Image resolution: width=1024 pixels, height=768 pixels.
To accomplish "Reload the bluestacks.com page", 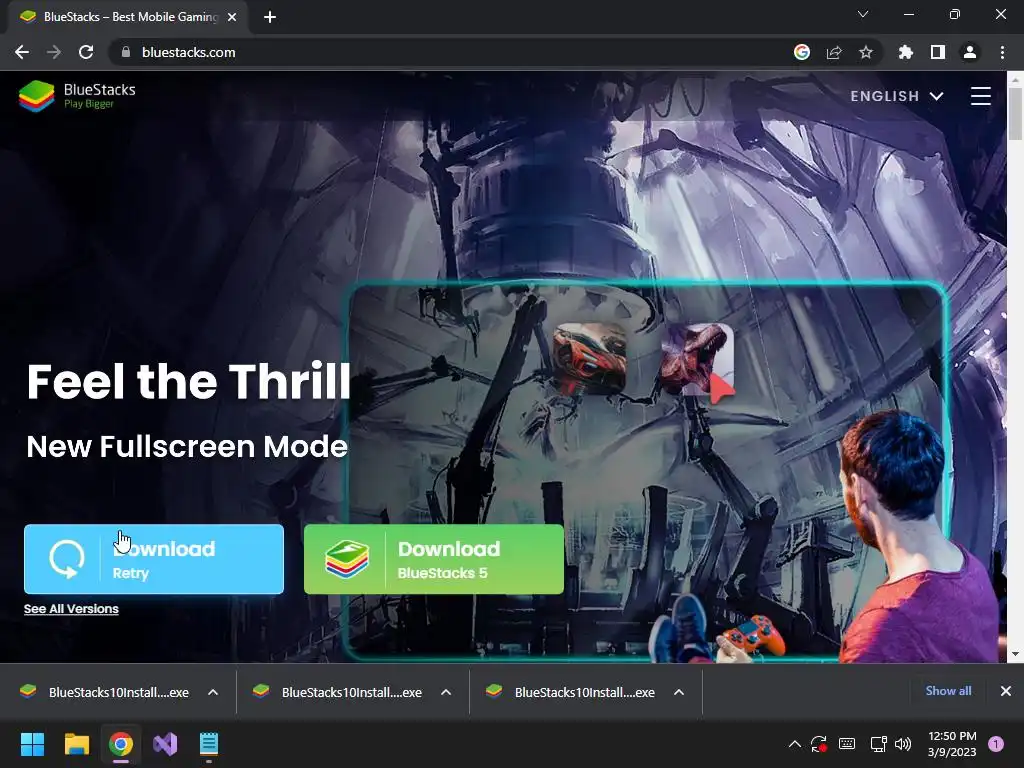I will click(86, 52).
